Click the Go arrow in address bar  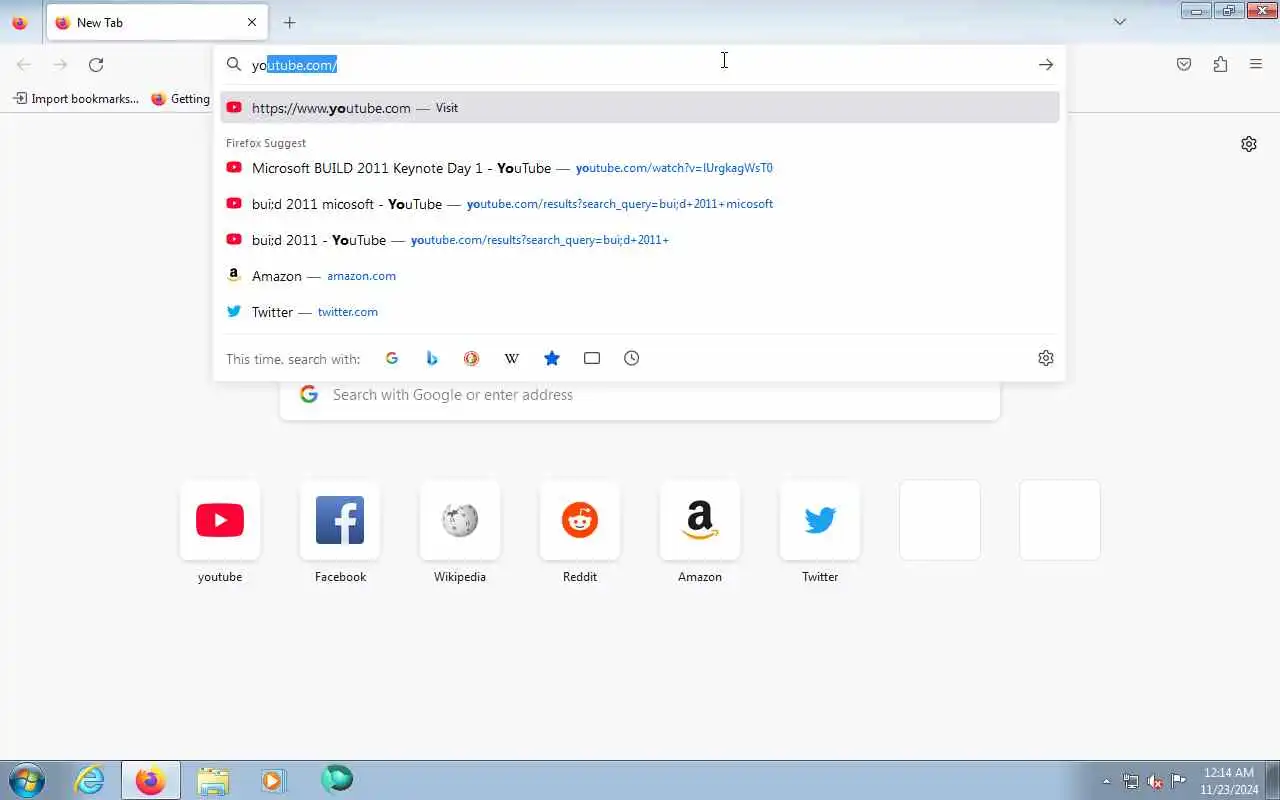pos(1046,65)
